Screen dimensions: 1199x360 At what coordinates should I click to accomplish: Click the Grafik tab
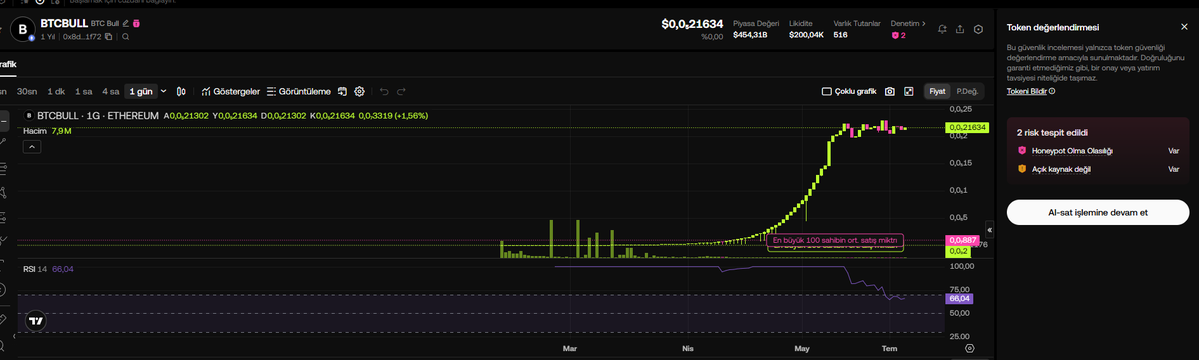coord(8,65)
